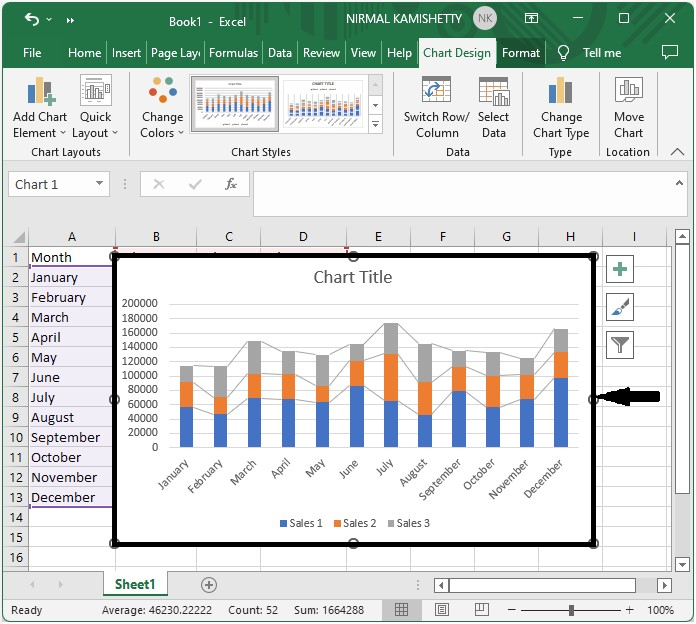Screen dimensions: 696x624
Task: Open the File menu
Action: [x=32, y=53]
